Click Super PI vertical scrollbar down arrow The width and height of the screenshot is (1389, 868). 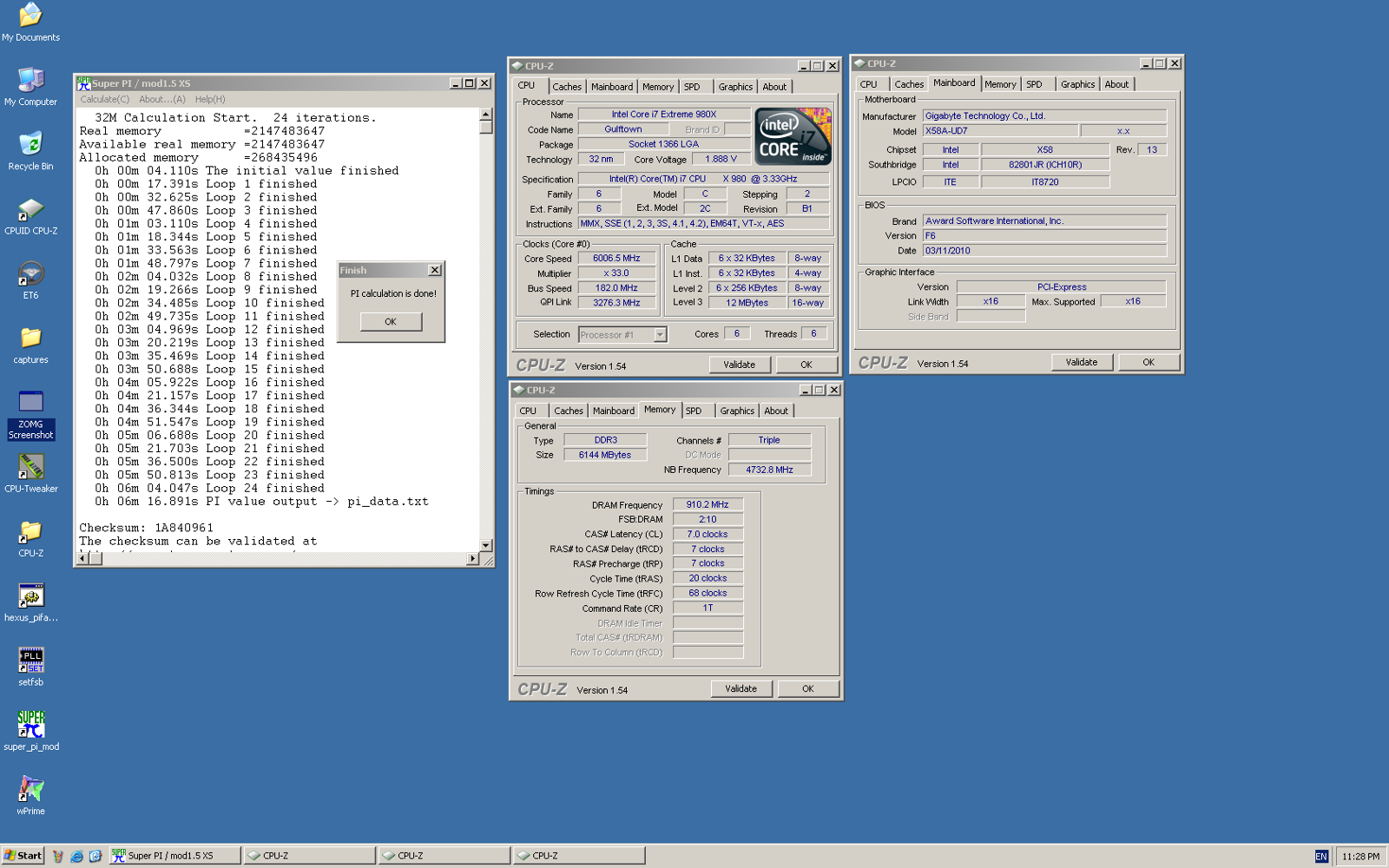click(x=486, y=545)
